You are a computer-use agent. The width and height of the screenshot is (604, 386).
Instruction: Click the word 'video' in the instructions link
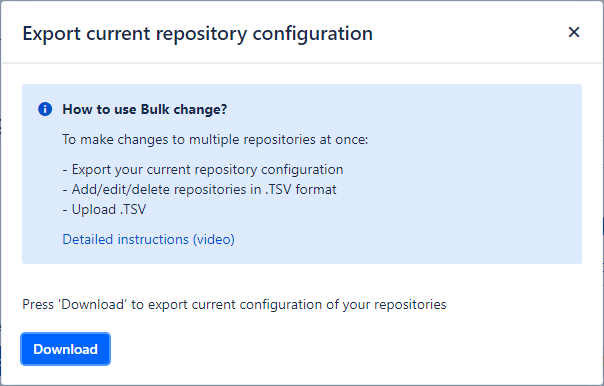pos(214,239)
